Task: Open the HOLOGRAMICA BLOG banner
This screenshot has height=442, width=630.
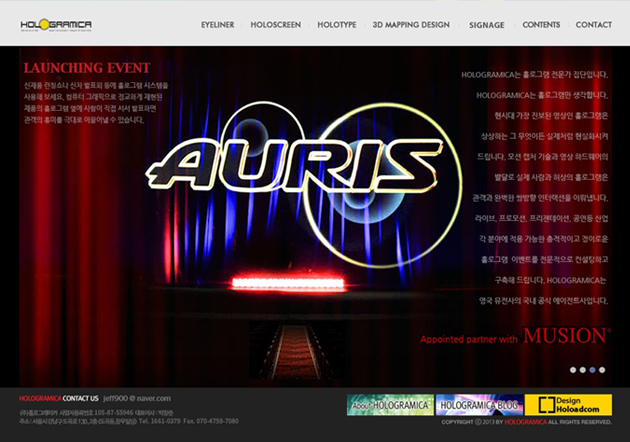Action: [x=479, y=405]
